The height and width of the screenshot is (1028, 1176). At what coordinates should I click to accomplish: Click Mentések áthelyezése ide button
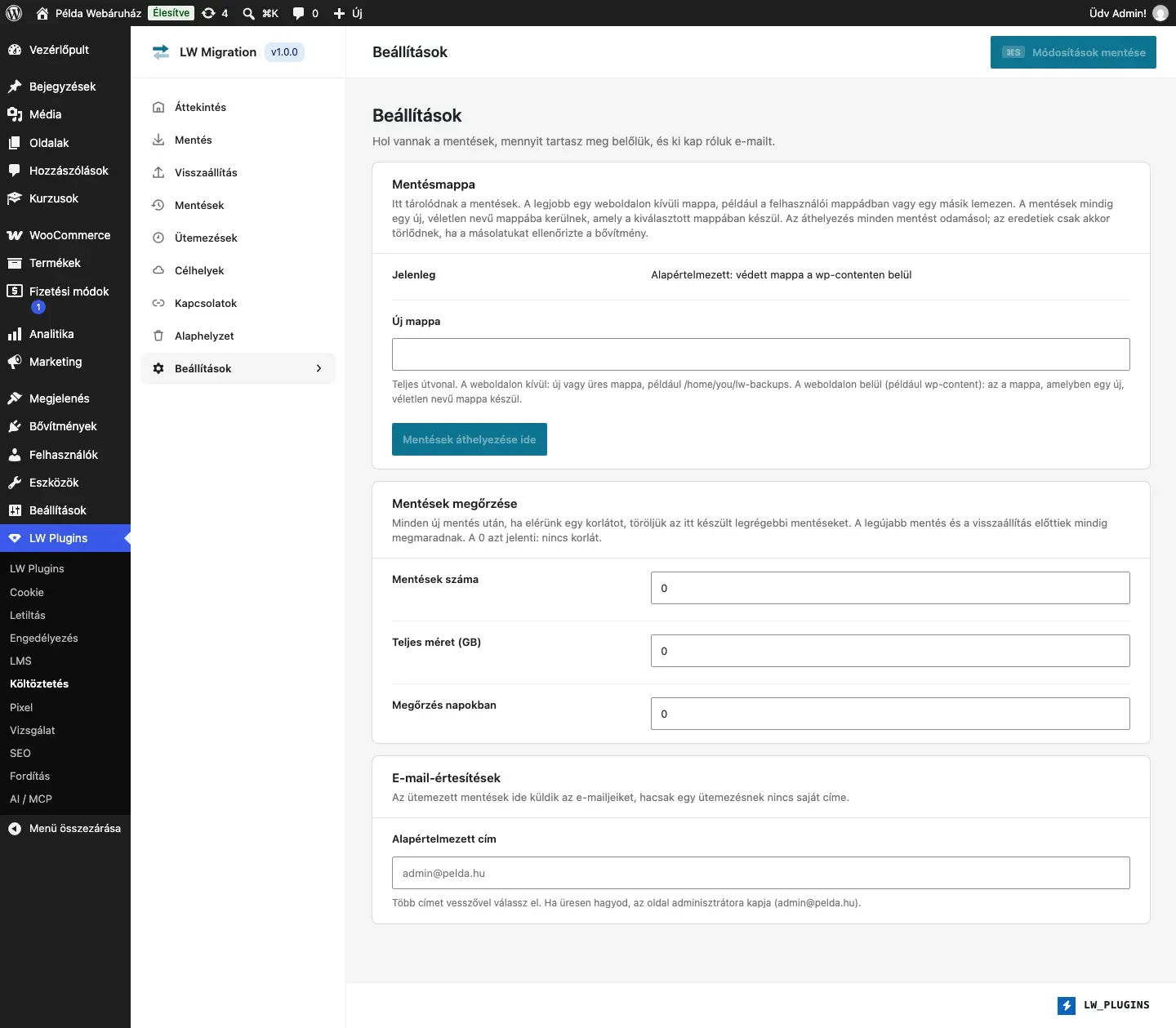[470, 439]
